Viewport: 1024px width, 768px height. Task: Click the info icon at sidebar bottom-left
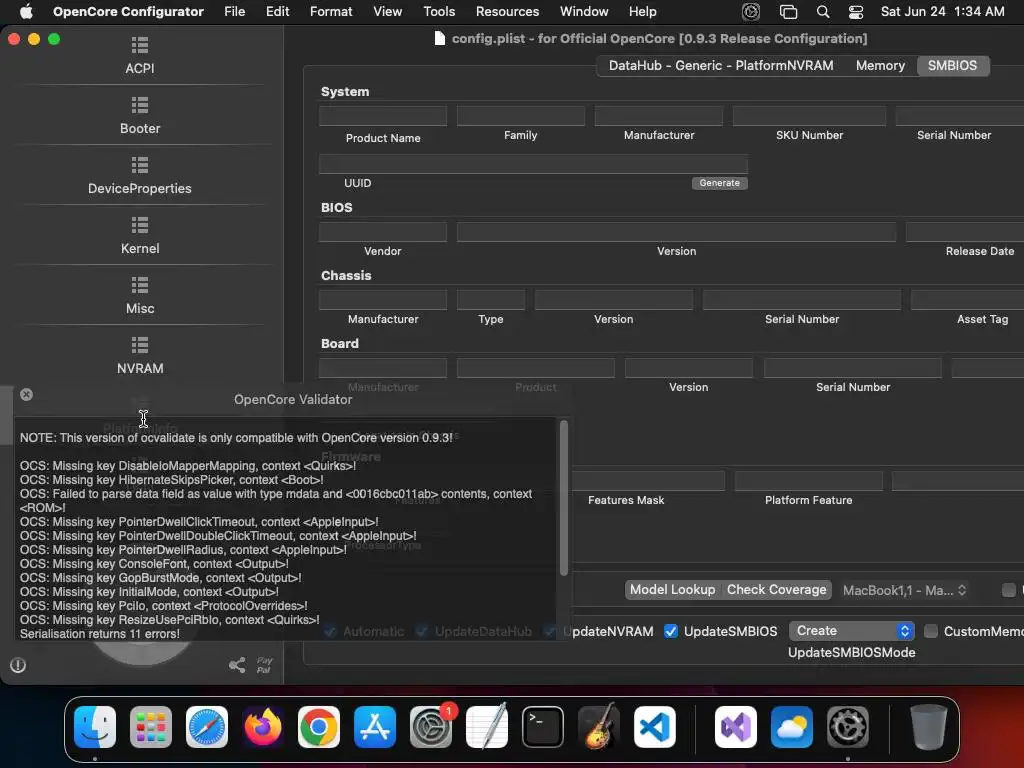coord(18,665)
